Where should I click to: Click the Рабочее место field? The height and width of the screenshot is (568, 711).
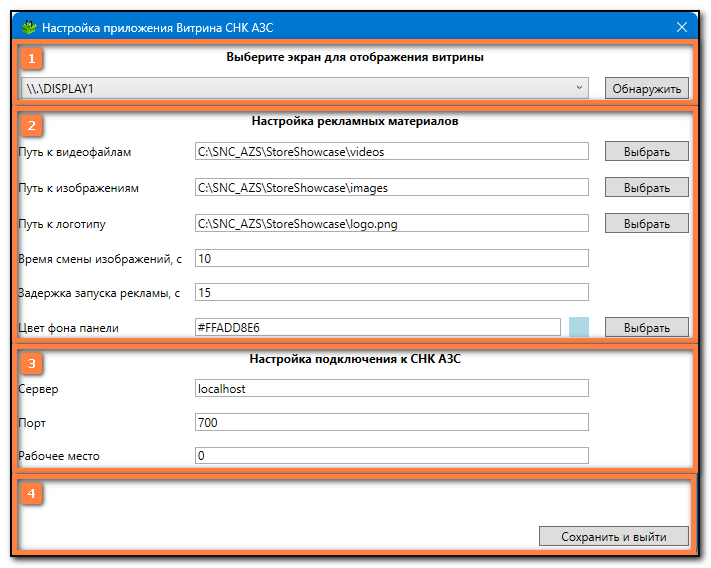pos(392,456)
